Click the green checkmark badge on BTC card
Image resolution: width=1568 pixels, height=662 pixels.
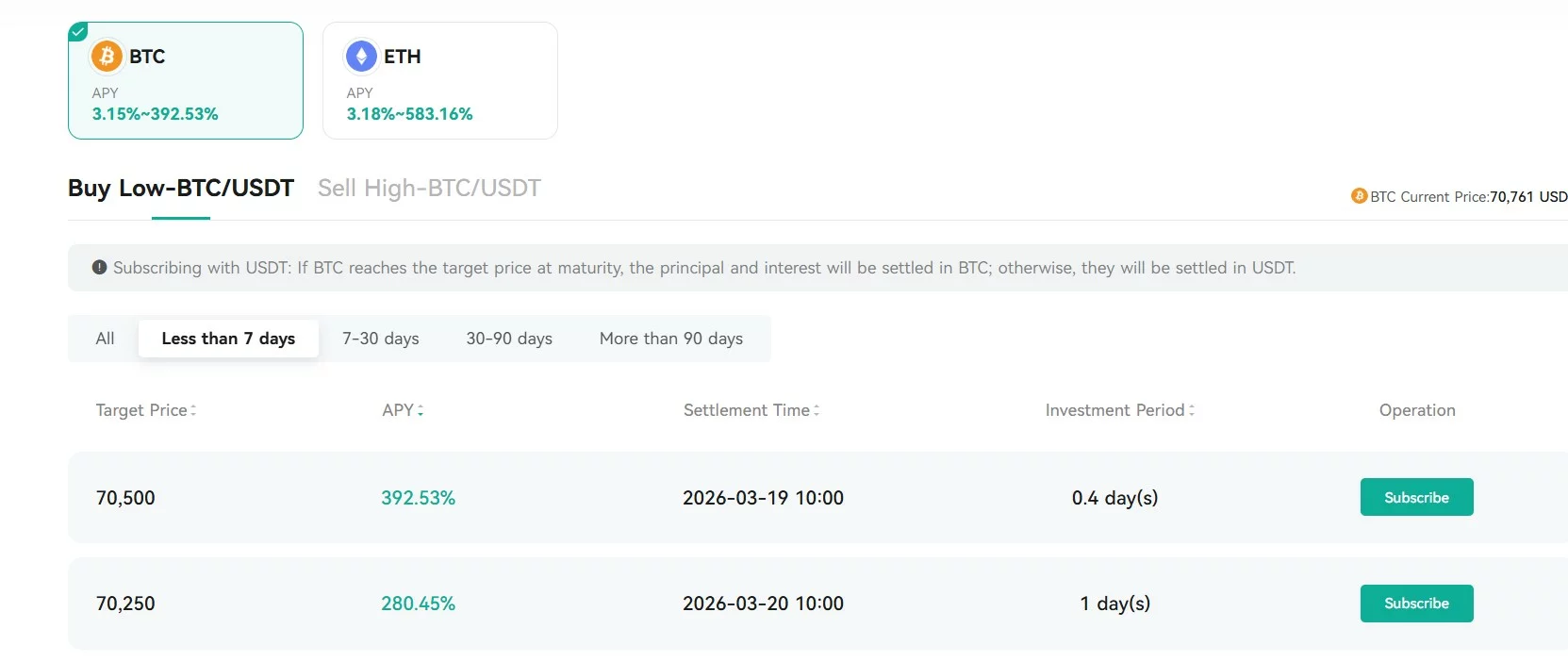pyautogui.click(x=77, y=30)
